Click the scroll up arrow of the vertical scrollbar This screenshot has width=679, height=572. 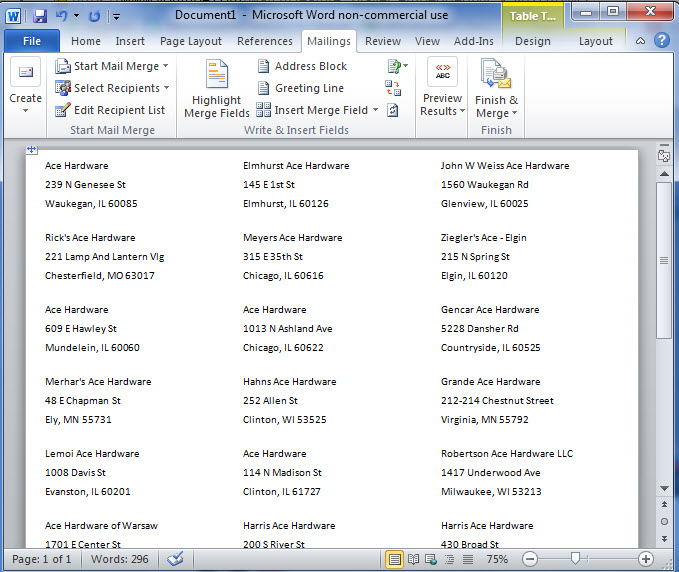pyautogui.click(x=664, y=174)
